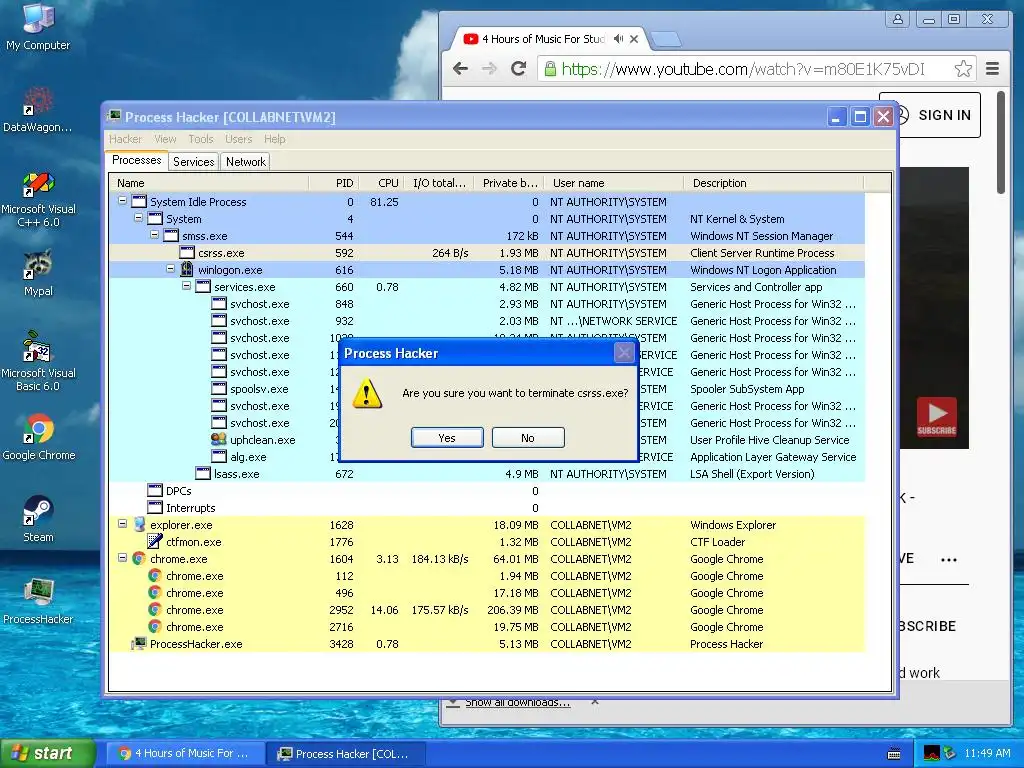Click the ProcessHacker.exe process icon
Viewport: 1024px width, 768px height.
click(x=138, y=643)
